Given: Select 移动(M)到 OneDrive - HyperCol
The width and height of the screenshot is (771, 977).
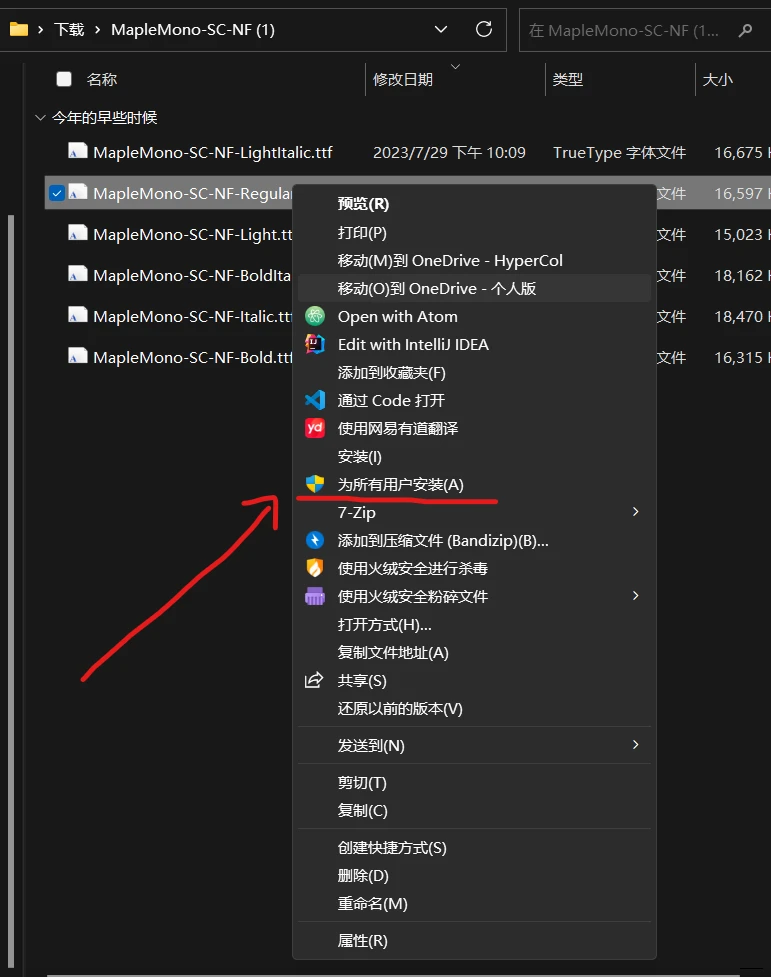Looking at the screenshot, I should point(474,260).
